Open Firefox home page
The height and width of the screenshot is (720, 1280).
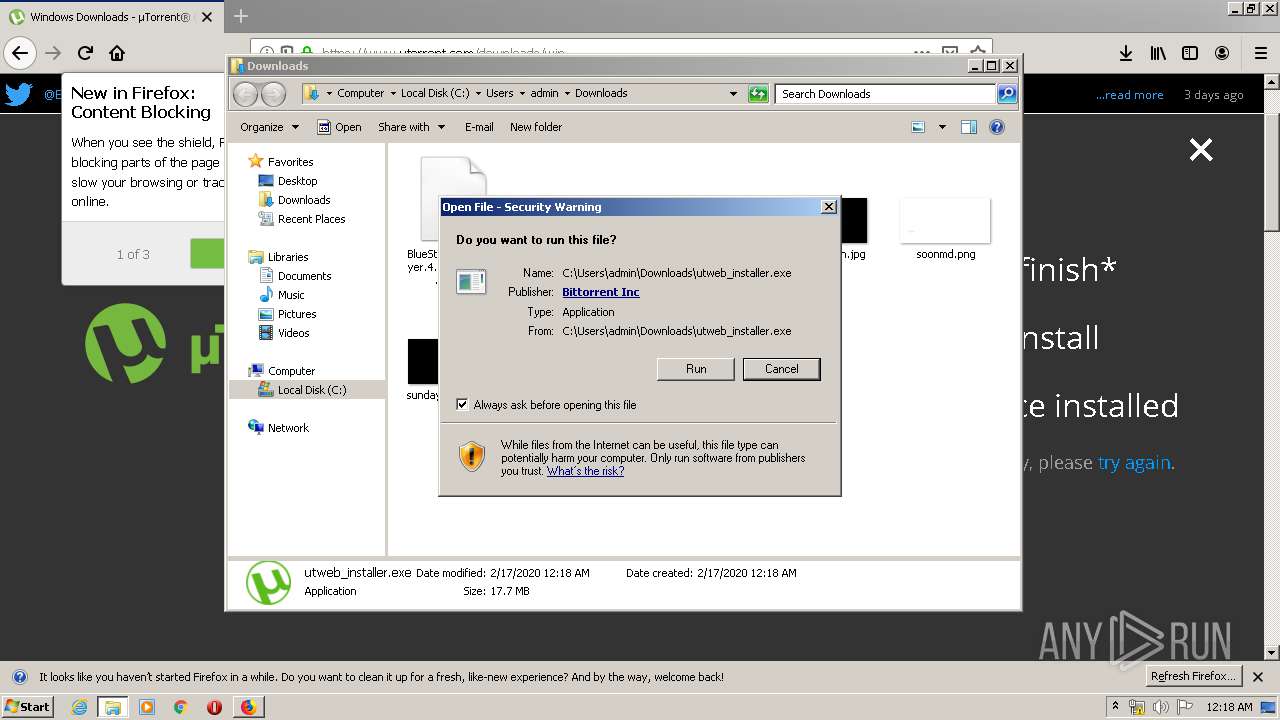(x=117, y=53)
